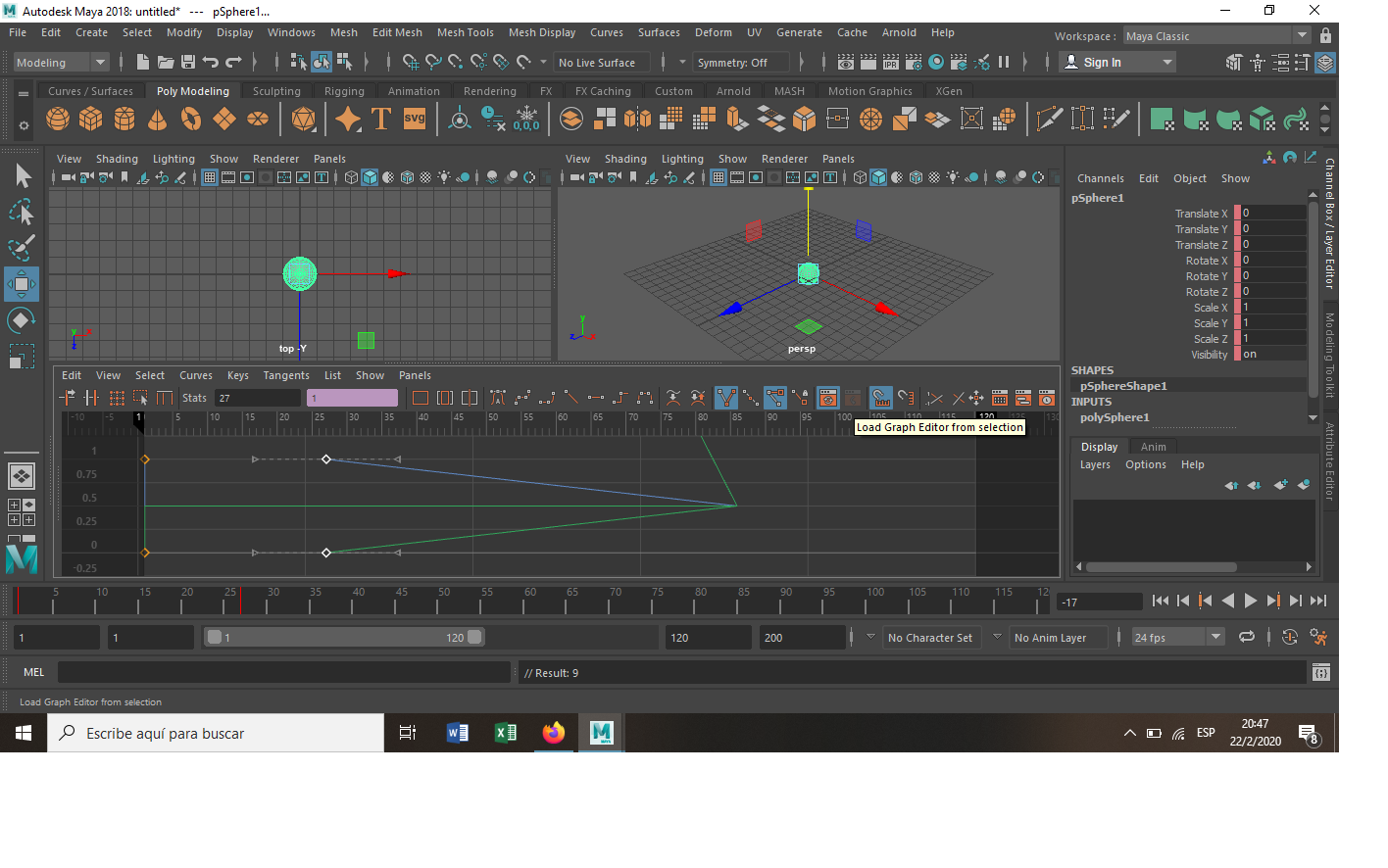Viewport: 1388px width, 868px height.
Task: Open the Workspace Maya Classic dropdown
Action: pos(1216,36)
